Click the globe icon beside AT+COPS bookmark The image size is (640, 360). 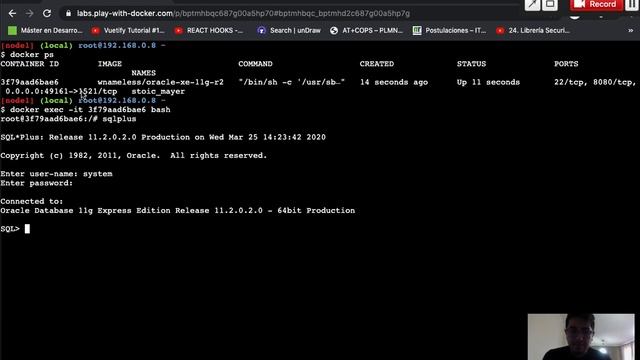(x=334, y=31)
